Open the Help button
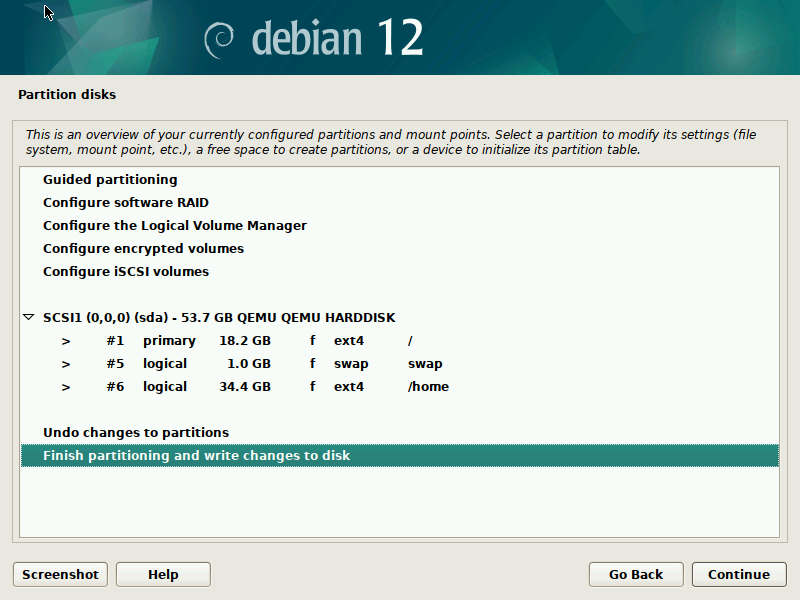 [163, 574]
